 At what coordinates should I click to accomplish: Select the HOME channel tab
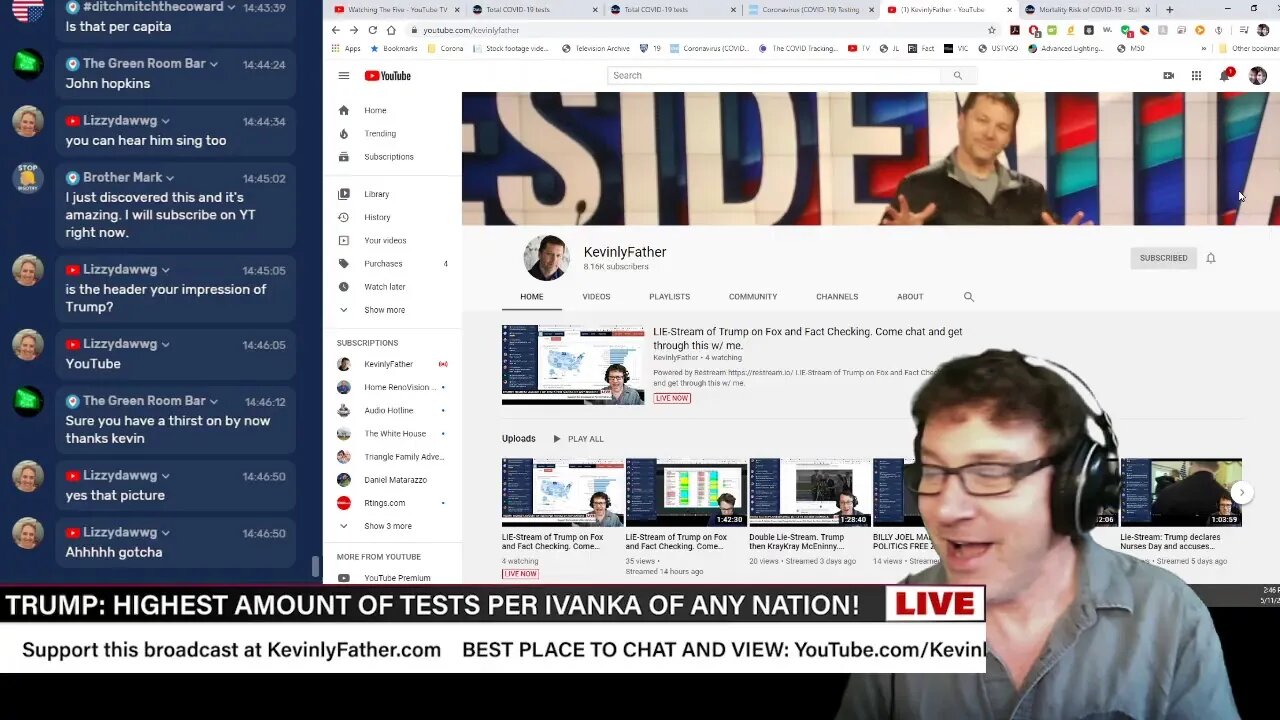[532, 297]
